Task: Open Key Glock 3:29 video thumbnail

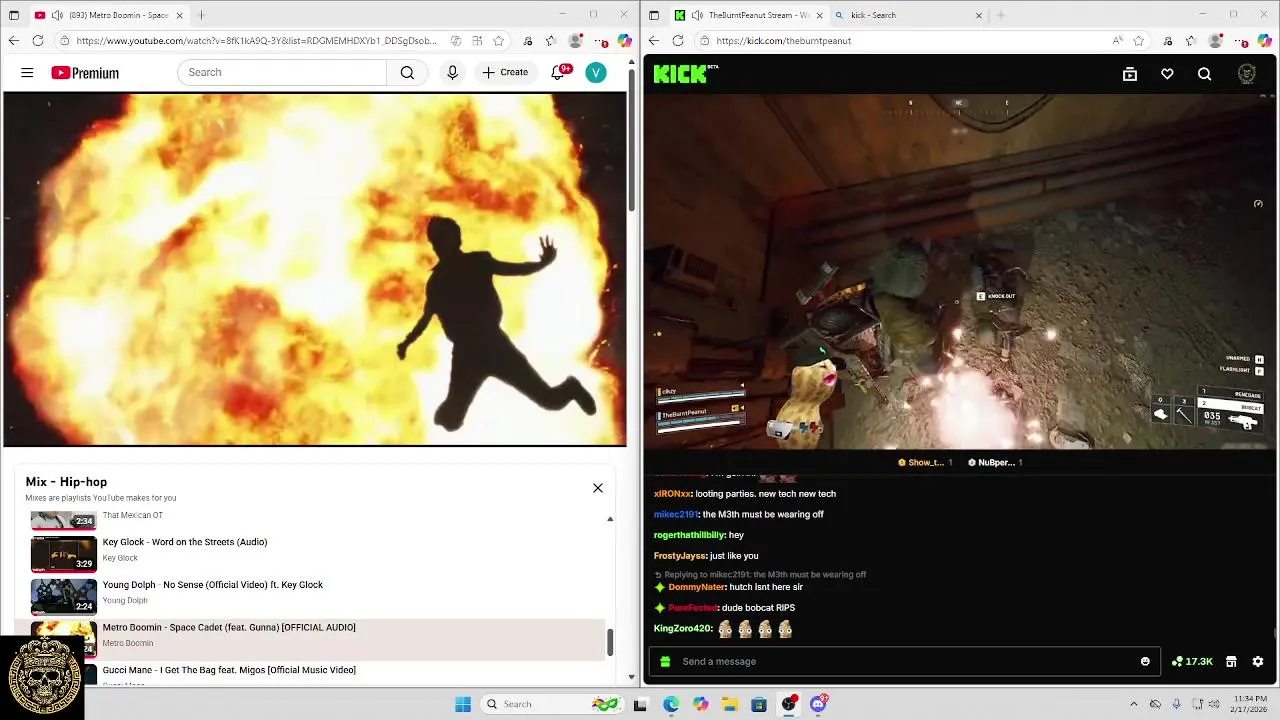Action: (64, 553)
